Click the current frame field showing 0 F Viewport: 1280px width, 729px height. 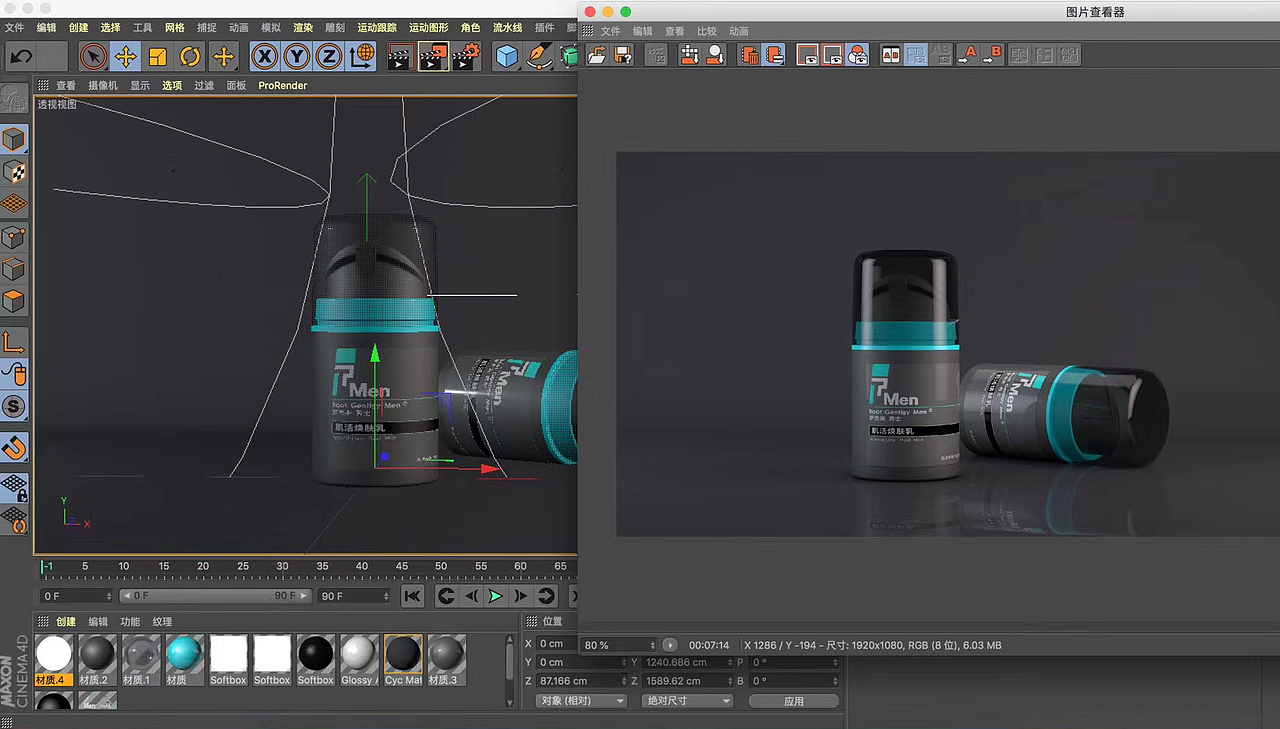76,596
